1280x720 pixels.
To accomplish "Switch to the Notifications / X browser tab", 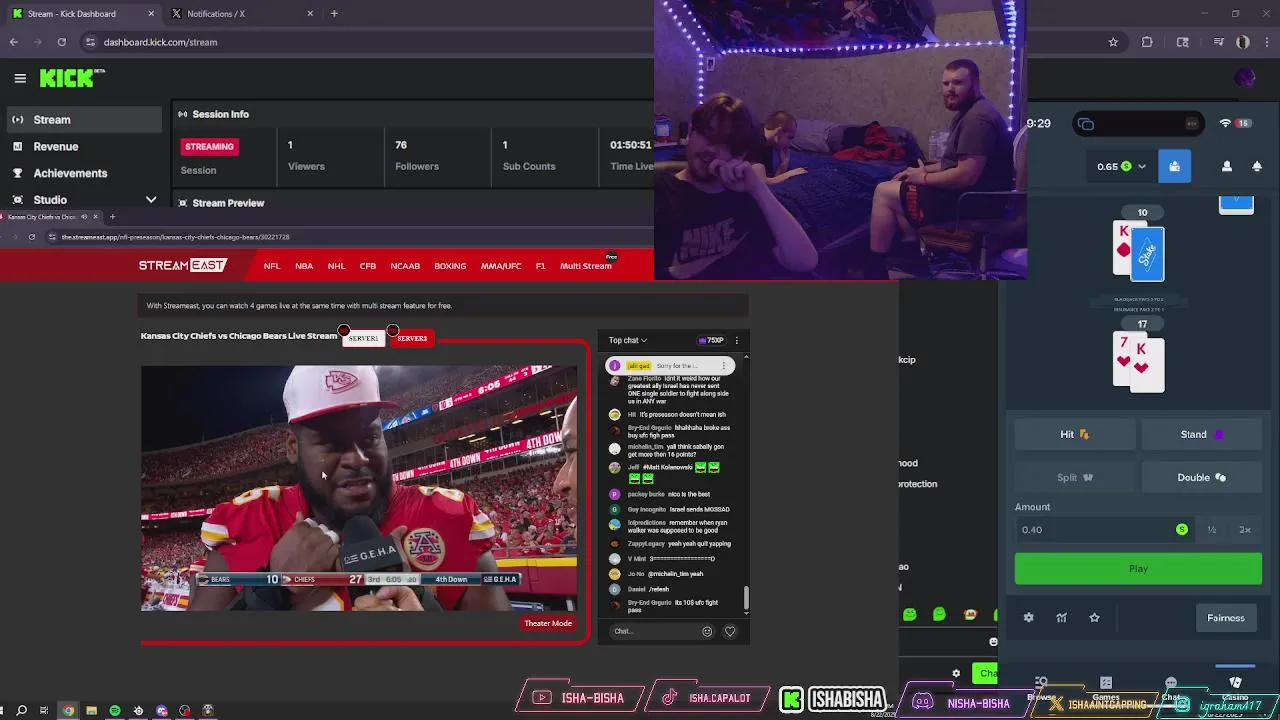I will pos(240,14).
